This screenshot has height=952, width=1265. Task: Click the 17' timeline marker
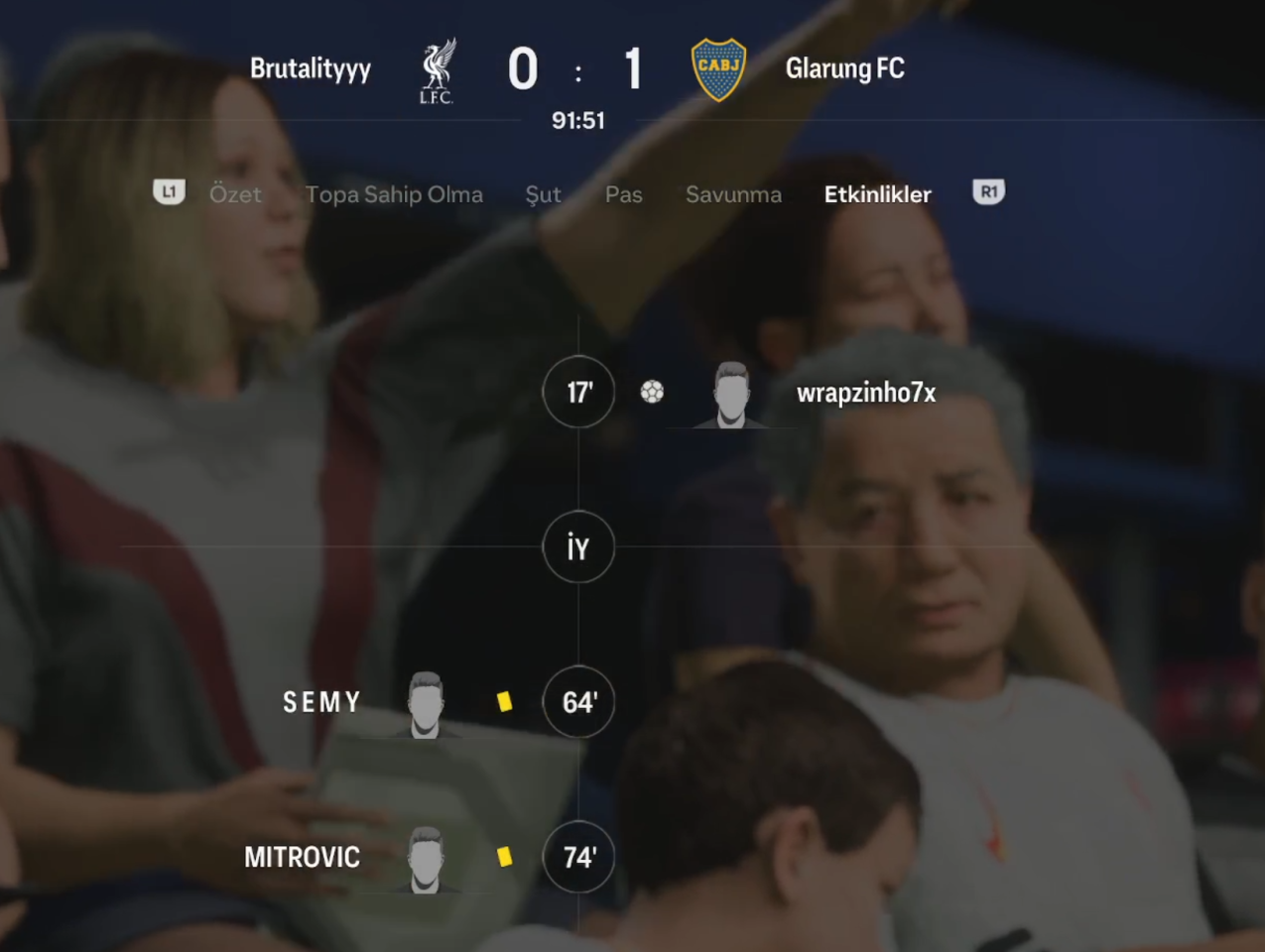tap(578, 392)
